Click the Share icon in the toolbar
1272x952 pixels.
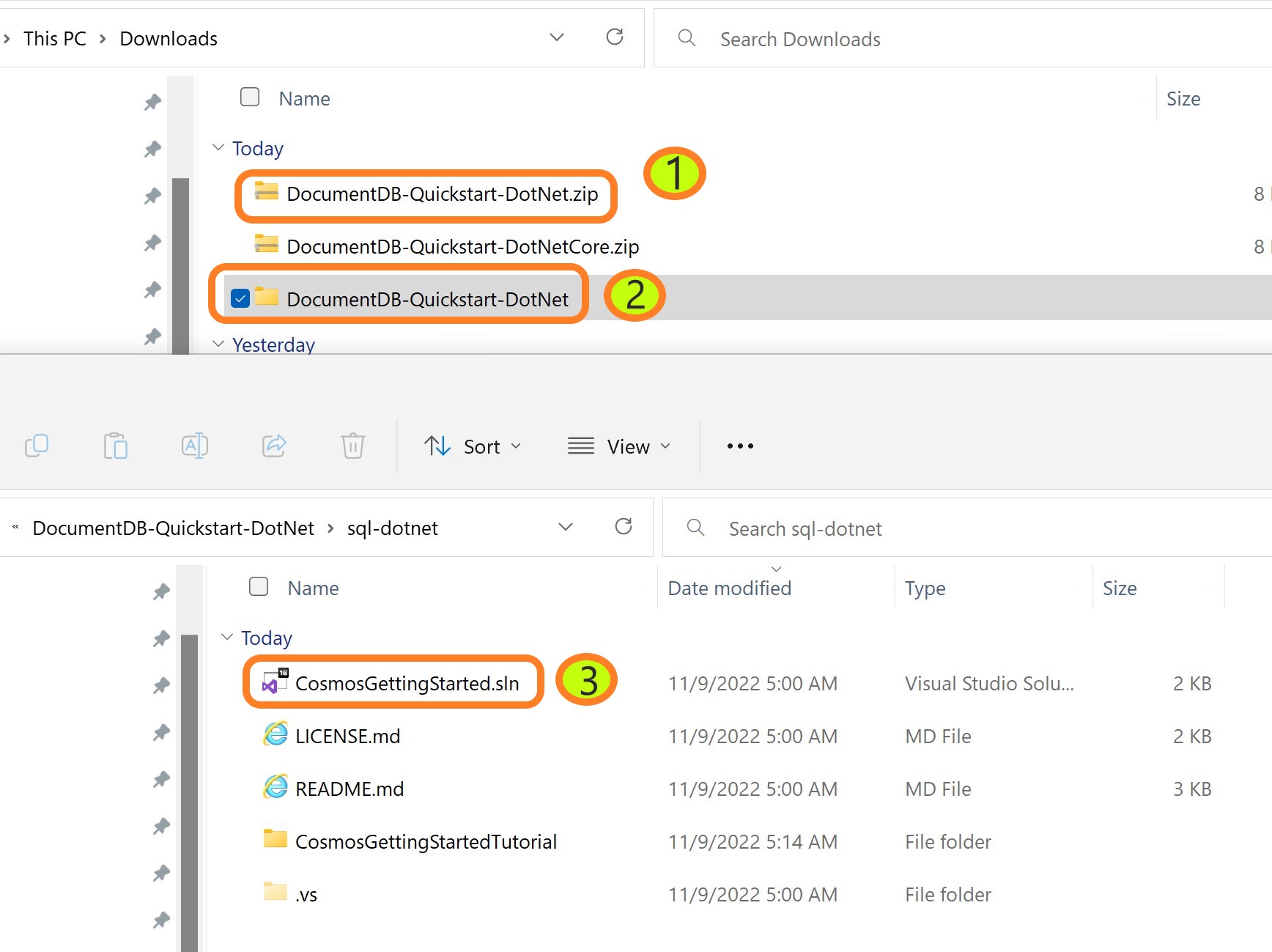(x=274, y=446)
